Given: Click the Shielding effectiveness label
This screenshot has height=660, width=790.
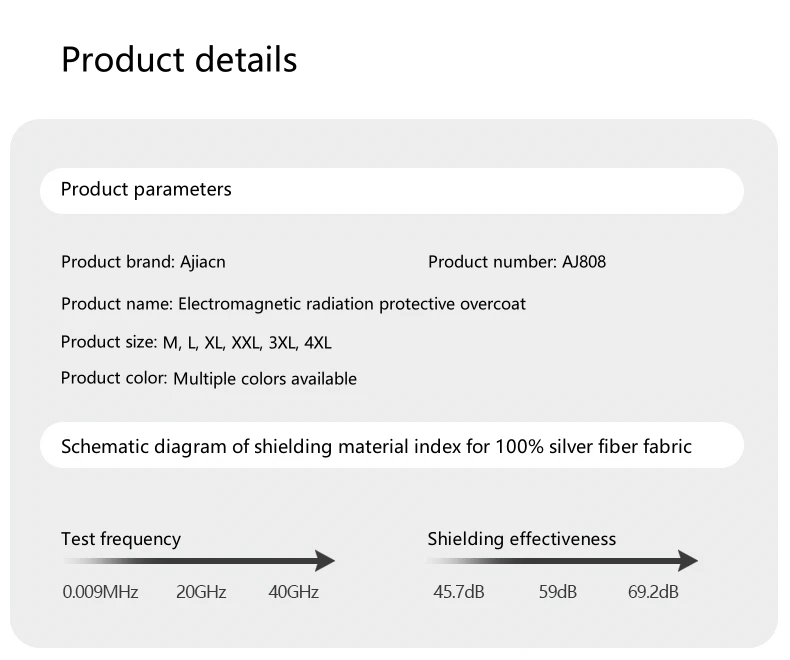Looking at the screenshot, I should (x=522, y=539).
